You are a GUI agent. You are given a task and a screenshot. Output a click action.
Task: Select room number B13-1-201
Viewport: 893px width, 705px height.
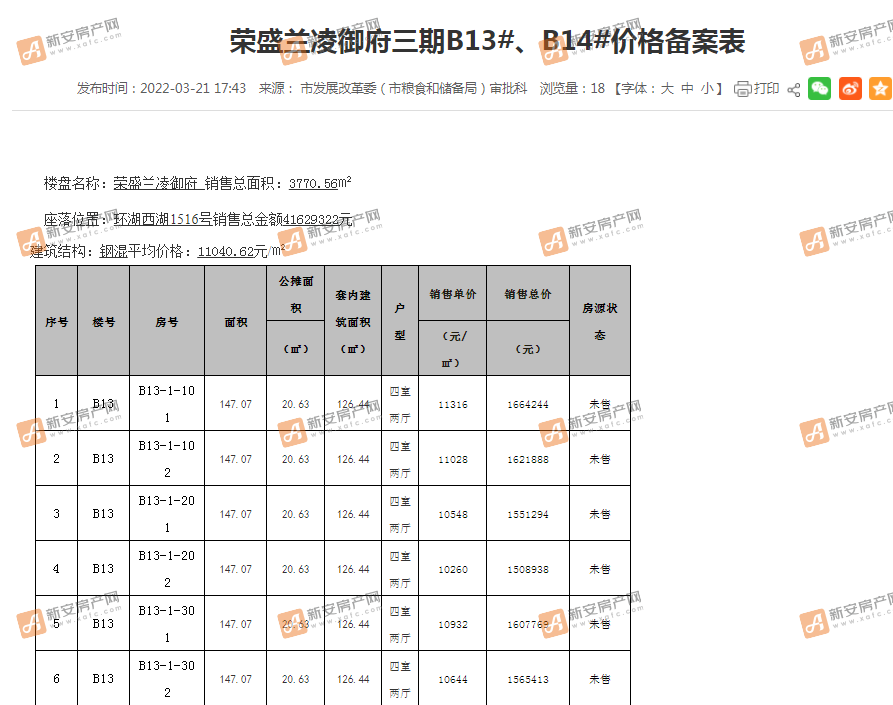[x=167, y=514]
